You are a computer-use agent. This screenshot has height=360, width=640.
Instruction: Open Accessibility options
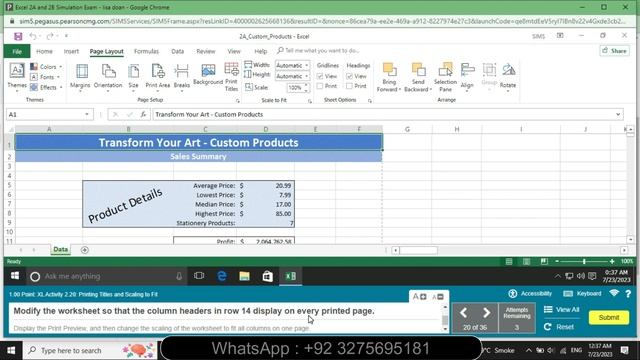pyautogui.click(x=530, y=293)
